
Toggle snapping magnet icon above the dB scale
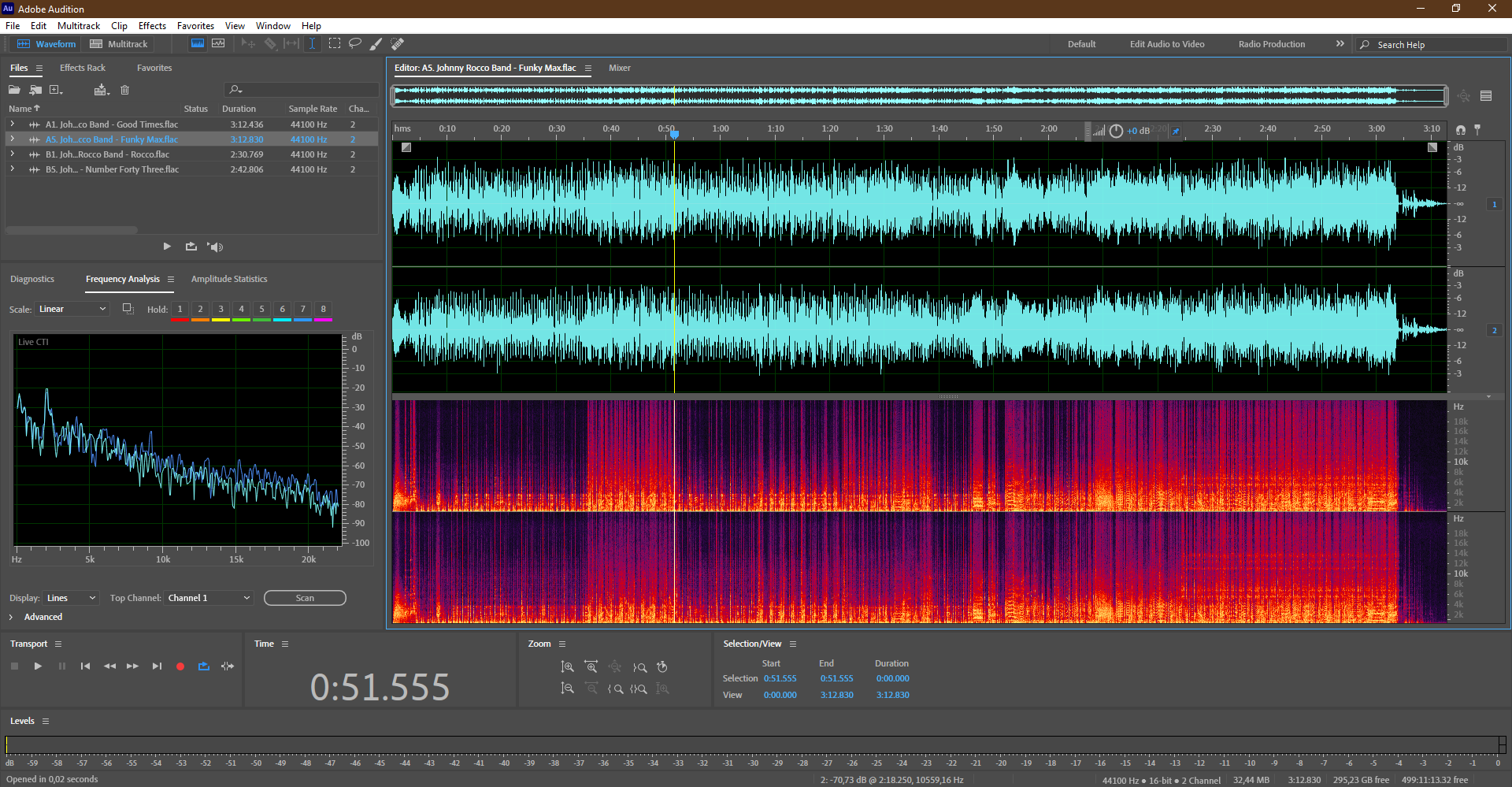tap(1461, 130)
